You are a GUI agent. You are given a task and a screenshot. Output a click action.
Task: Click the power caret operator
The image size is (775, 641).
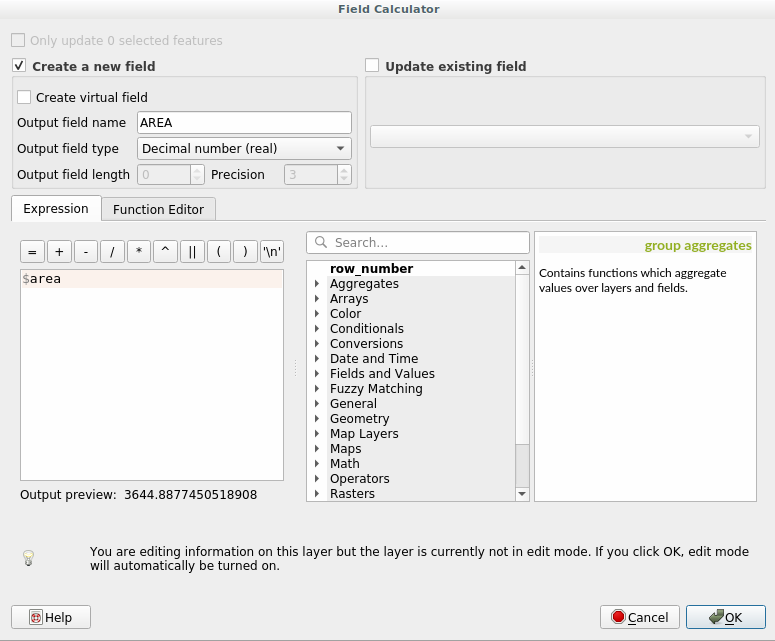[164, 252]
